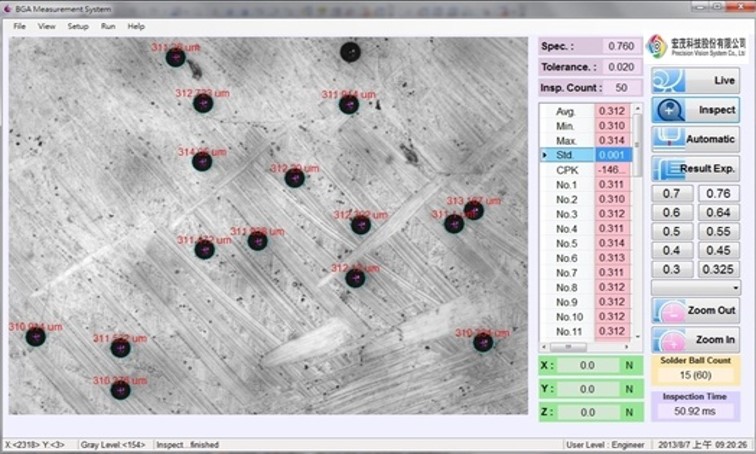Viewport: 756px width, 454px height.
Task: Click the Zoom In button
Action: coord(696,341)
